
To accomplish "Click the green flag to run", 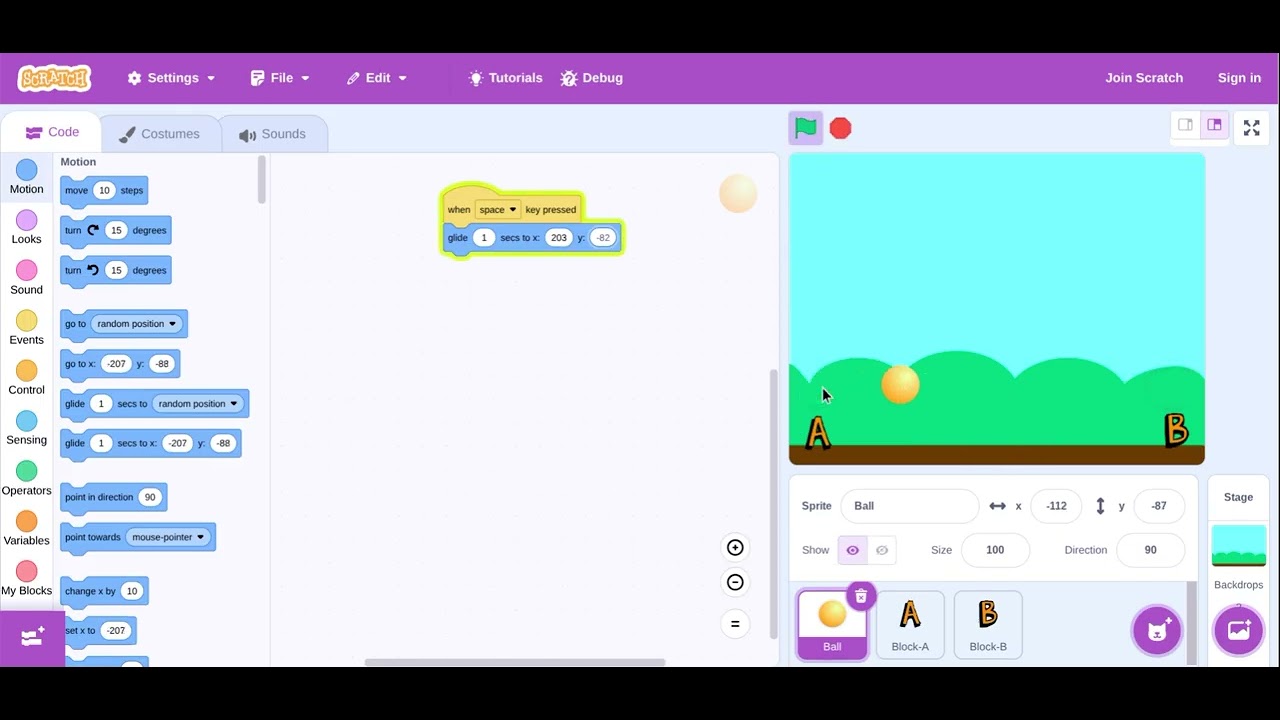I will 806,128.
